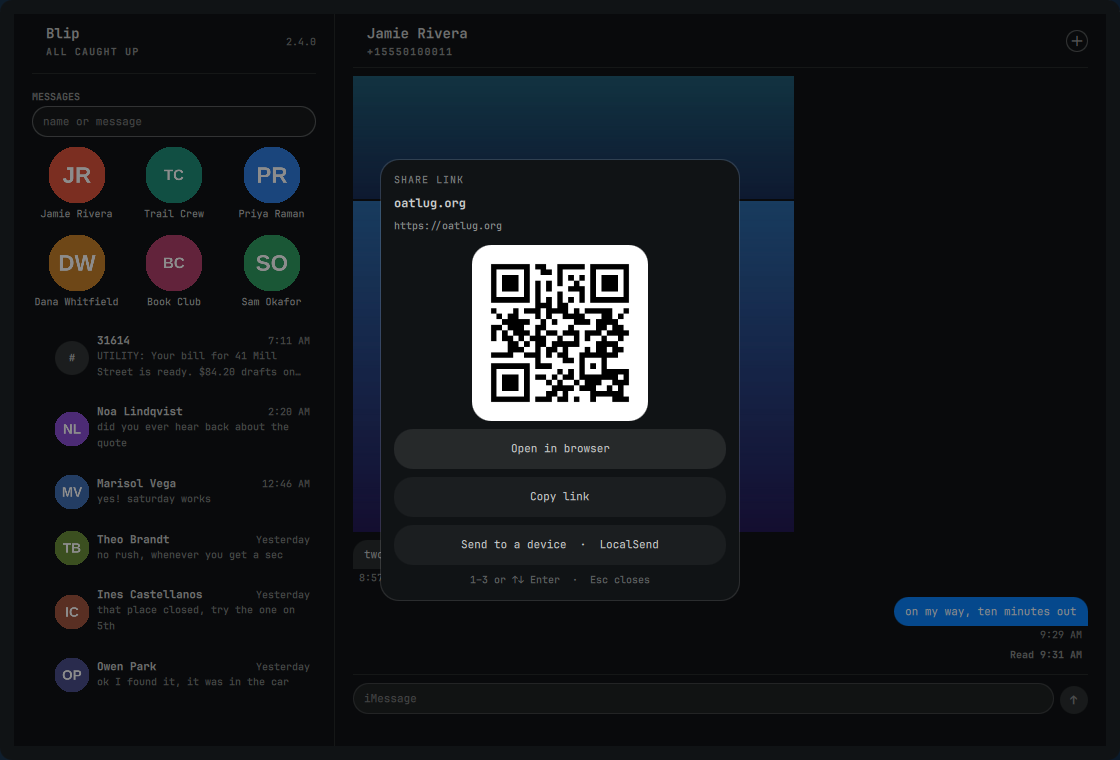Click Theo Brandt's TB avatar
Screen dimensions: 1120x760
pyautogui.click(x=71, y=548)
